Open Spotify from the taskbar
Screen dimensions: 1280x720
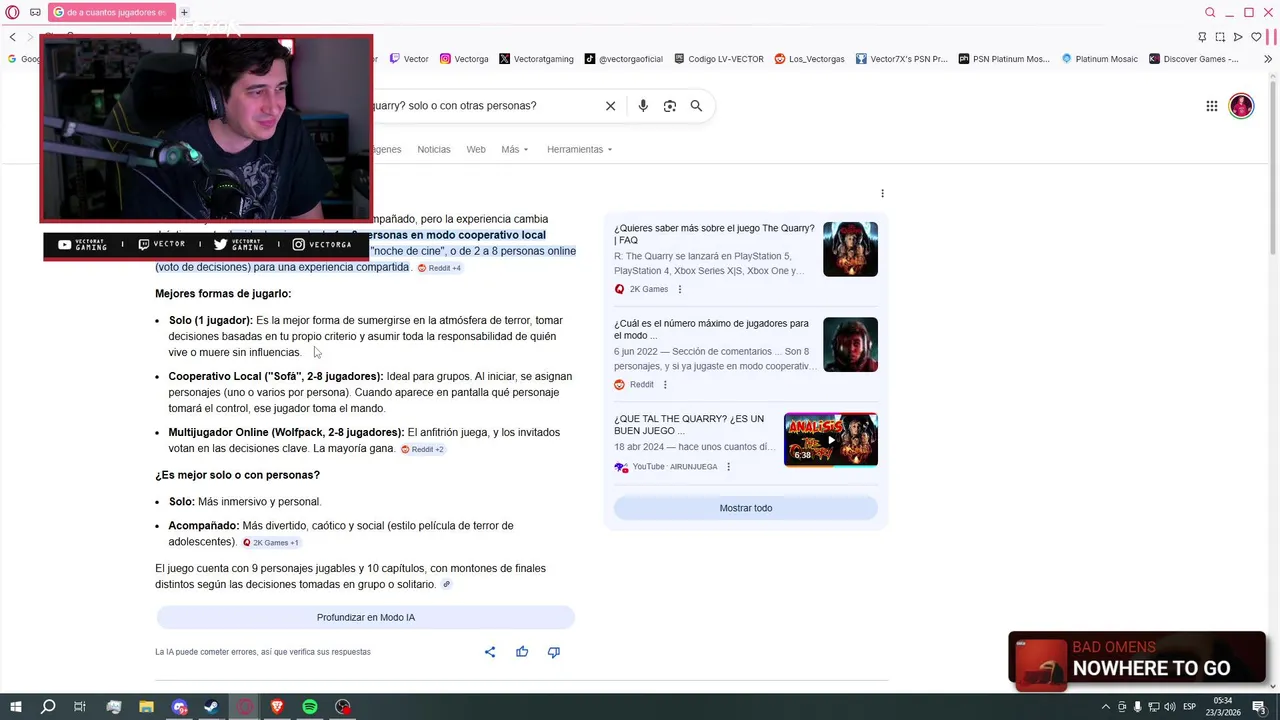coord(310,707)
